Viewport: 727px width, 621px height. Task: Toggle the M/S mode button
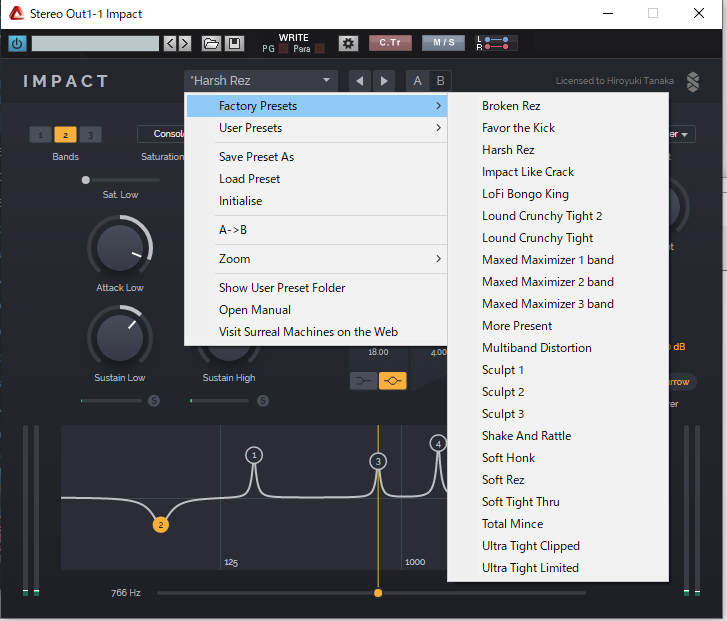tap(443, 43)
